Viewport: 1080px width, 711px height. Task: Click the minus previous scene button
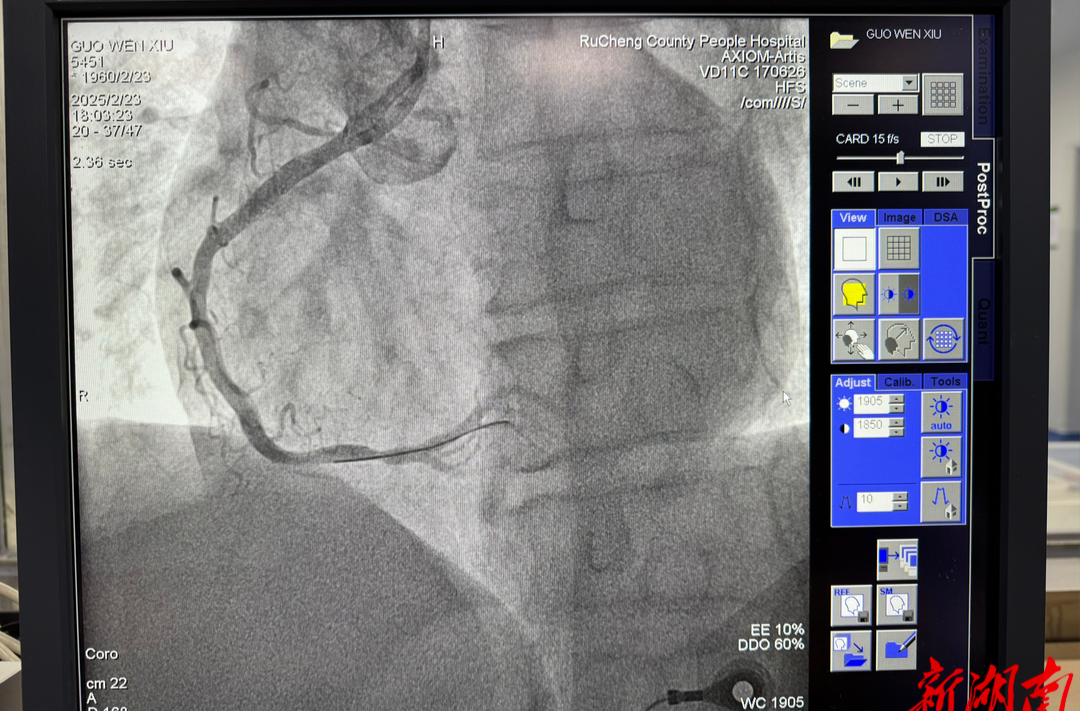[853, 105]
